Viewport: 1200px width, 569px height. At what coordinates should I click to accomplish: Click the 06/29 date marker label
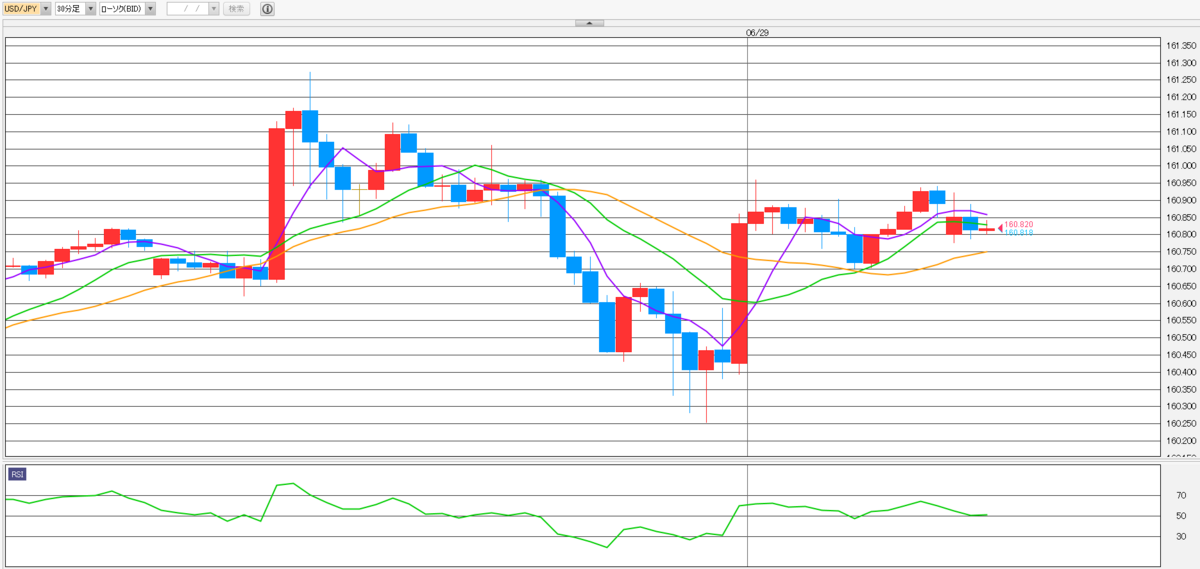(x=757, y=32)
